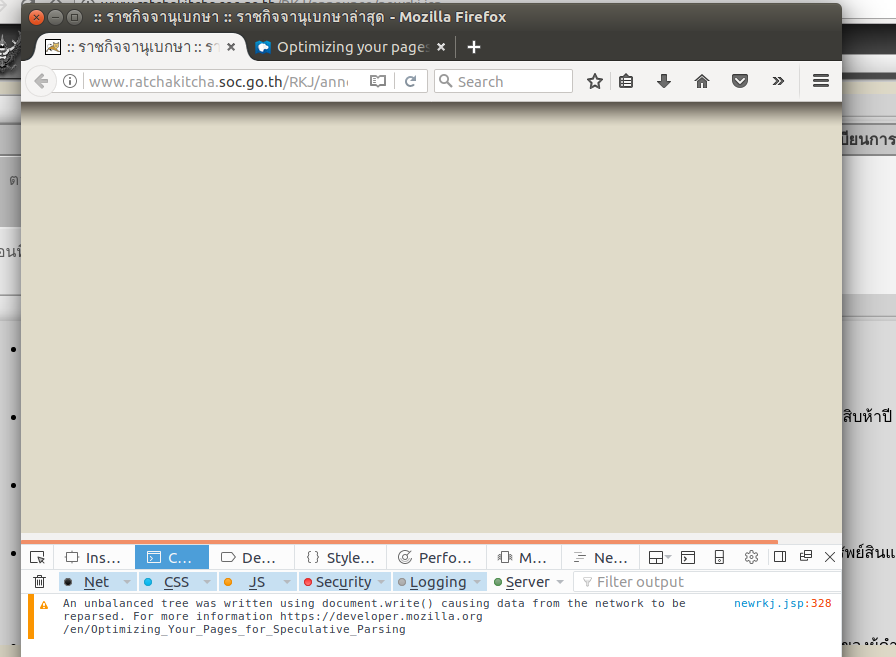Go to the Home page icon
This screenshot has height=657, width=896.
(702, 81)
